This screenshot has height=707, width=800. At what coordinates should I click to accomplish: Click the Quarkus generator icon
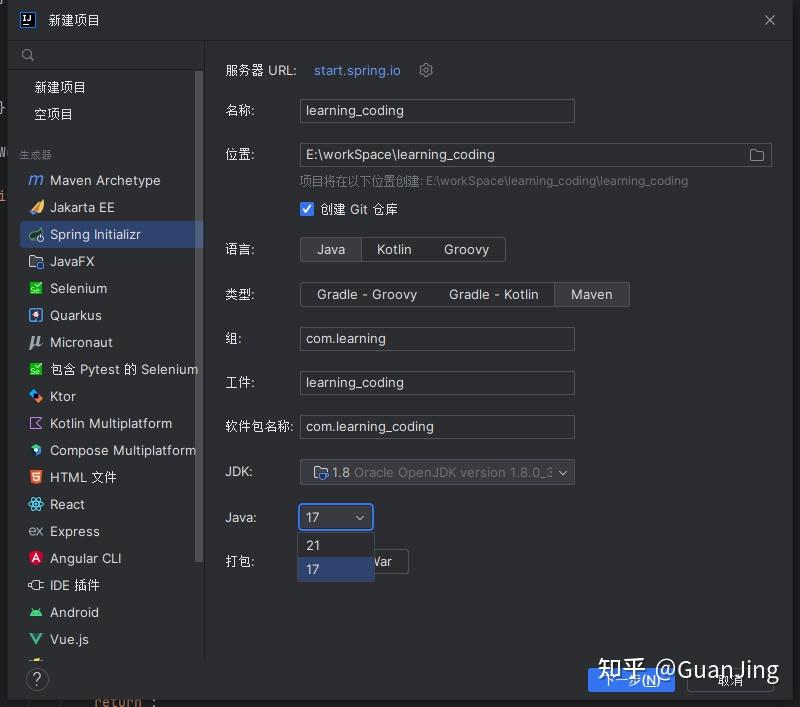37,315
